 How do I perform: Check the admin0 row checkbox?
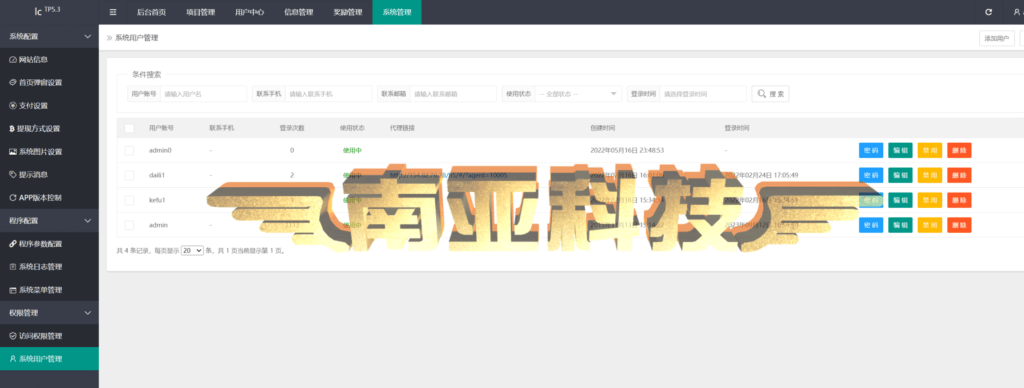129,150
